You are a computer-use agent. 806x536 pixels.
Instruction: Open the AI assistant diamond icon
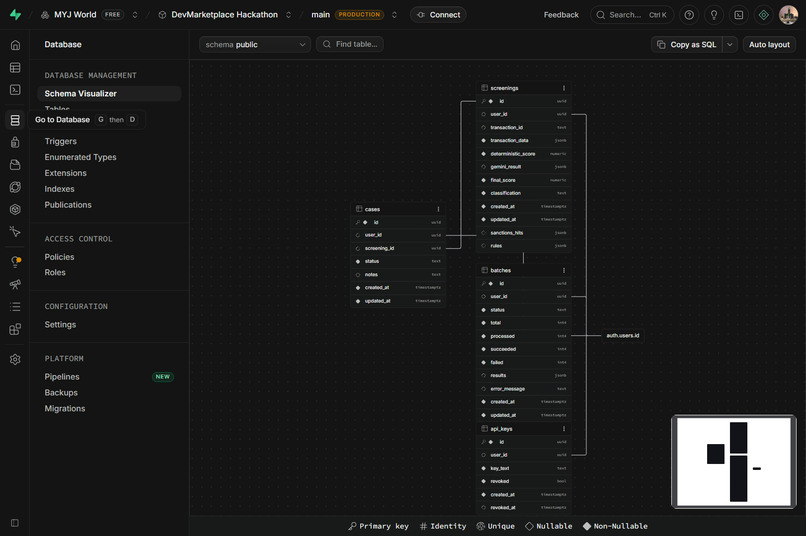click(764, 15)
